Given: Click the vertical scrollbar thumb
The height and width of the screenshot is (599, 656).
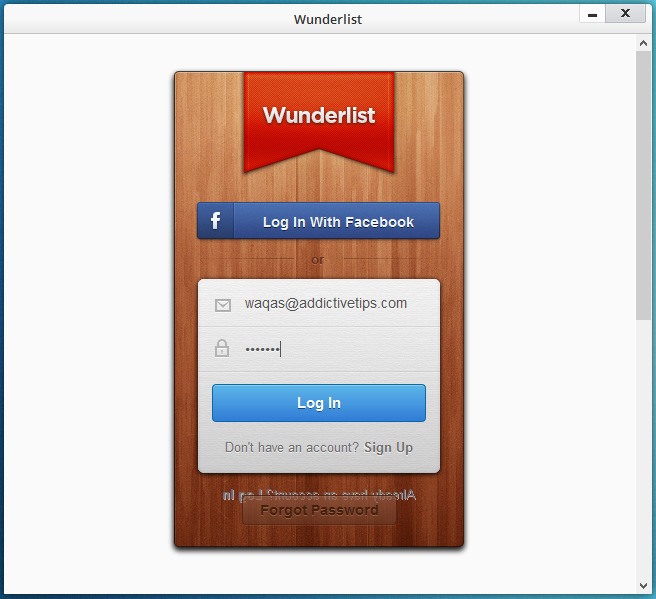Looking at the screenshot, I should click(x=643, y=185).
